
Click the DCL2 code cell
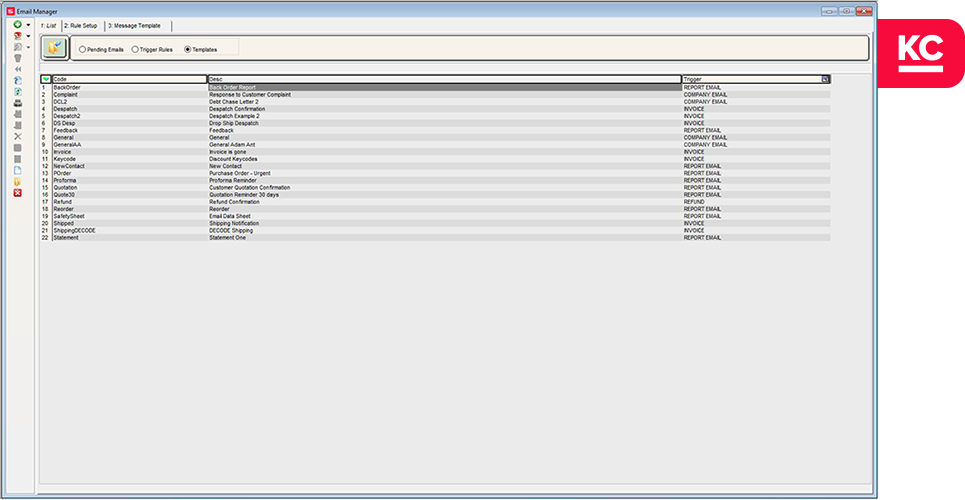point(60,102)
